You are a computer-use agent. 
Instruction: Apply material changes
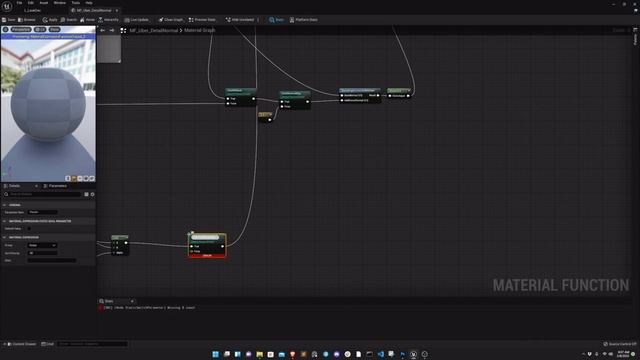[x=50, y=20]
